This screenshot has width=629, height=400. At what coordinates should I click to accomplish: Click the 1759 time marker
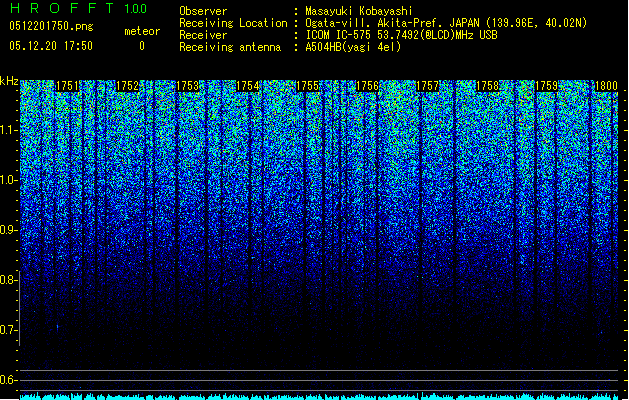(x=547, y=86)
